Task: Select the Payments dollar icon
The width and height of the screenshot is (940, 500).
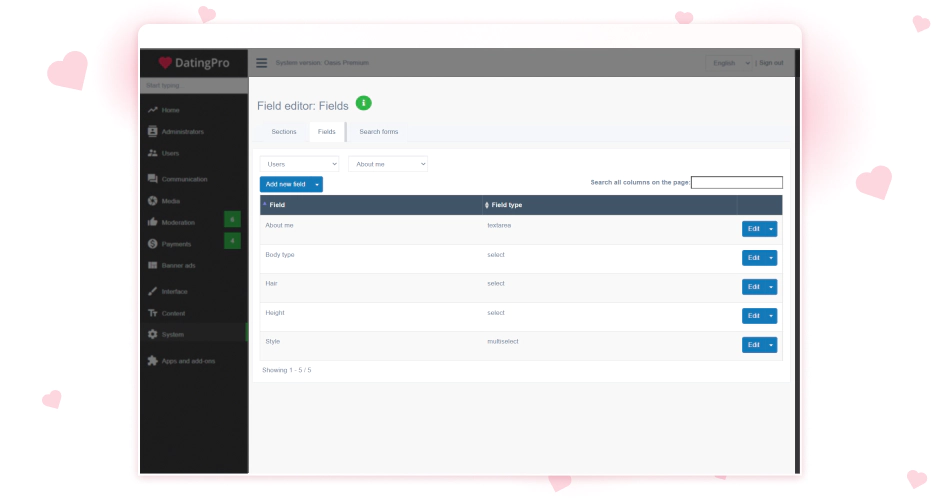Action: tap(153, 243)
